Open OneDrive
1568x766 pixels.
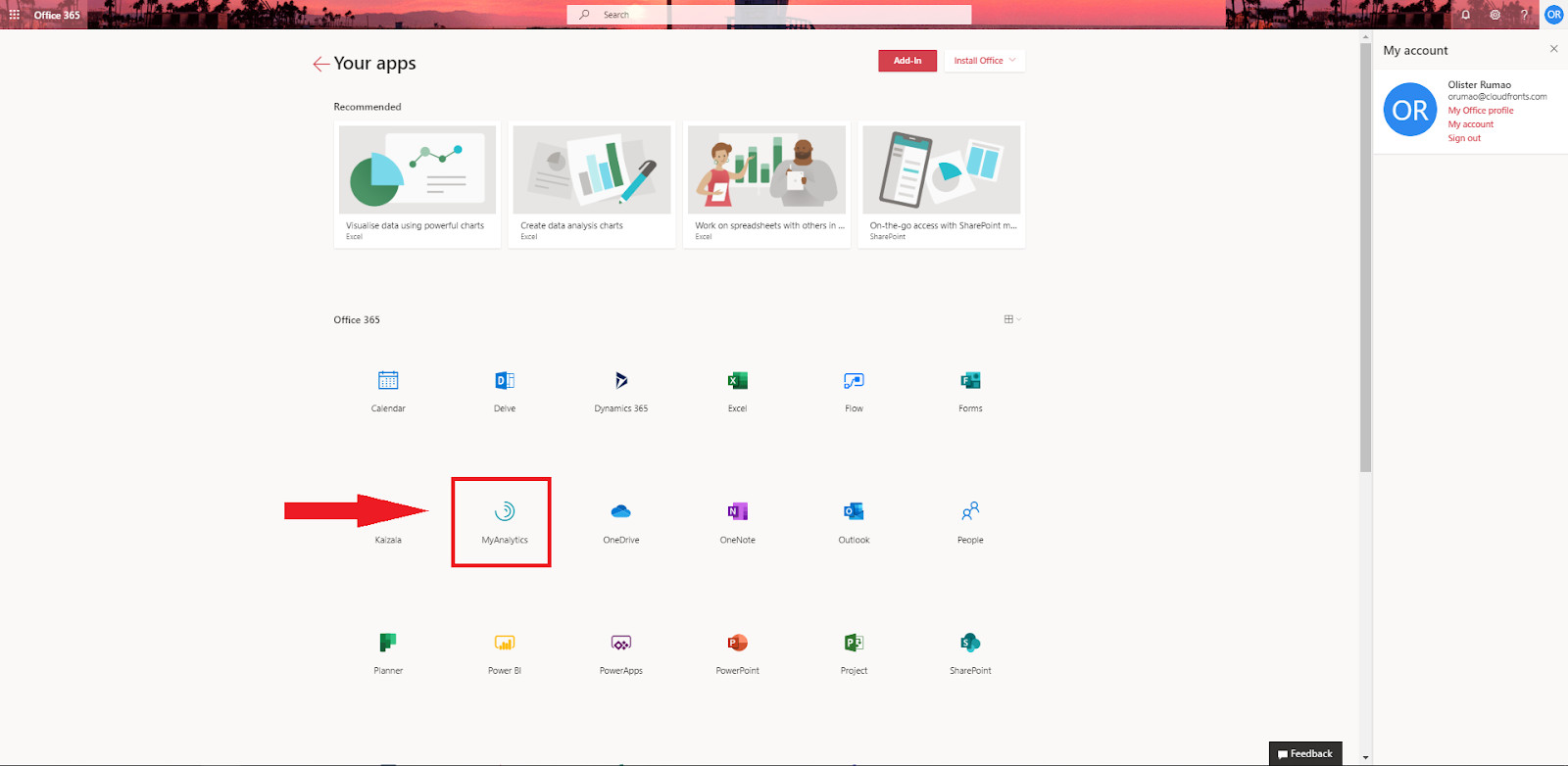coord(621,522)
